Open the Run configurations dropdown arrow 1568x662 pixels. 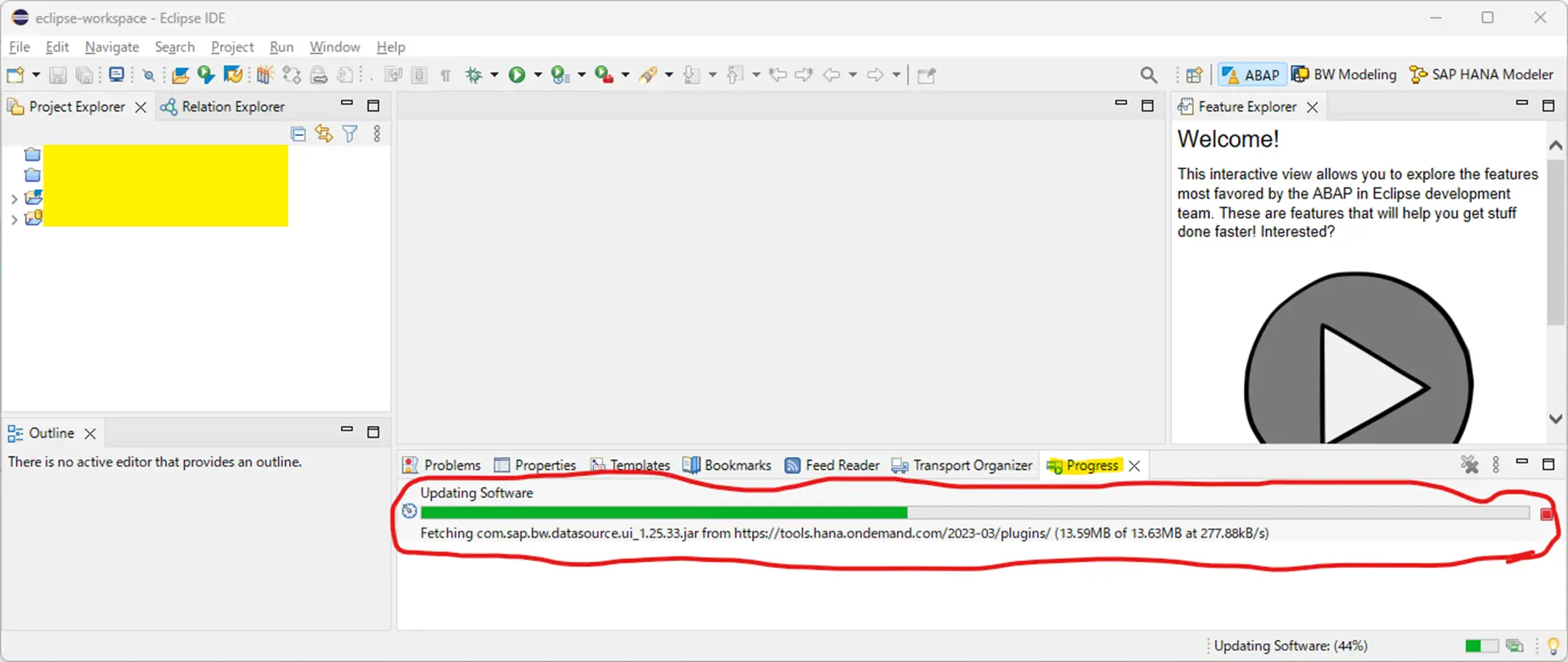coord(537,75)
